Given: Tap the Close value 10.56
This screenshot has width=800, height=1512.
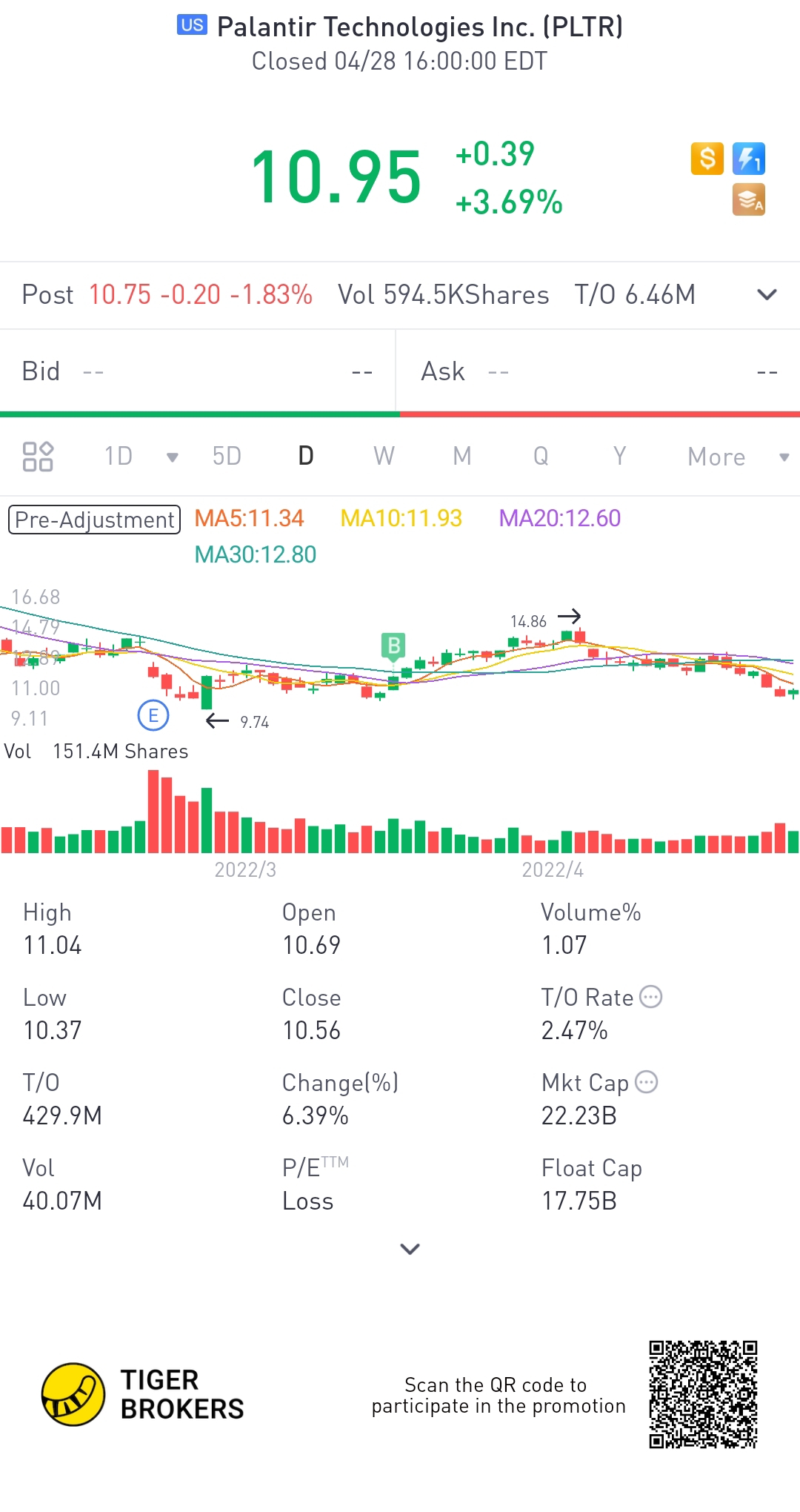Looking at the screenshot, I should [311, 1030].
